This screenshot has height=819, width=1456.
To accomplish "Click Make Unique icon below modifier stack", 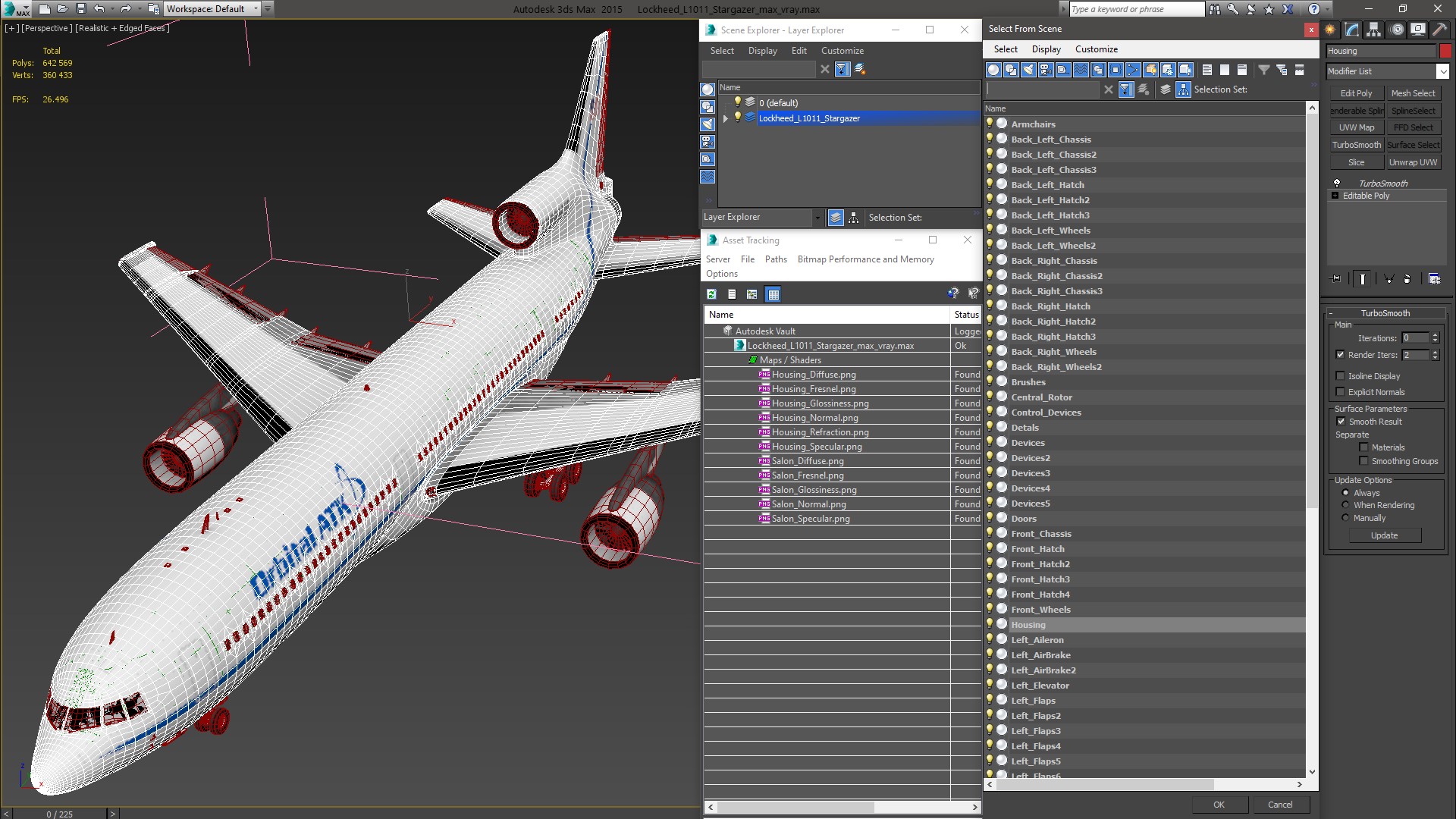I will 1389,279.
